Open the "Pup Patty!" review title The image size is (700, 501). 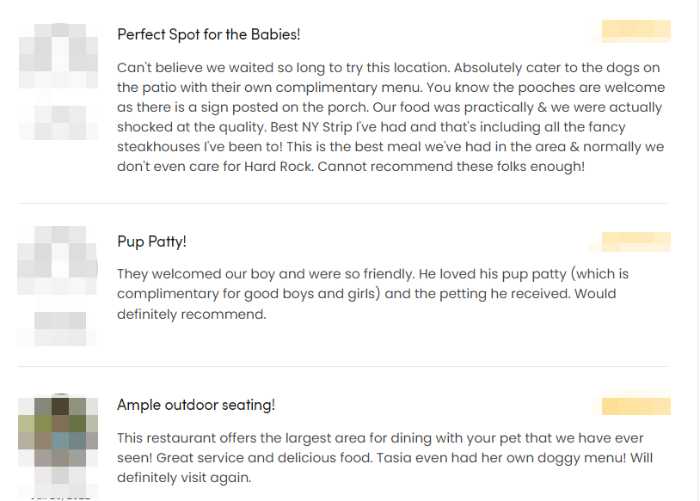pyautogui.click(x=151, y=242)
